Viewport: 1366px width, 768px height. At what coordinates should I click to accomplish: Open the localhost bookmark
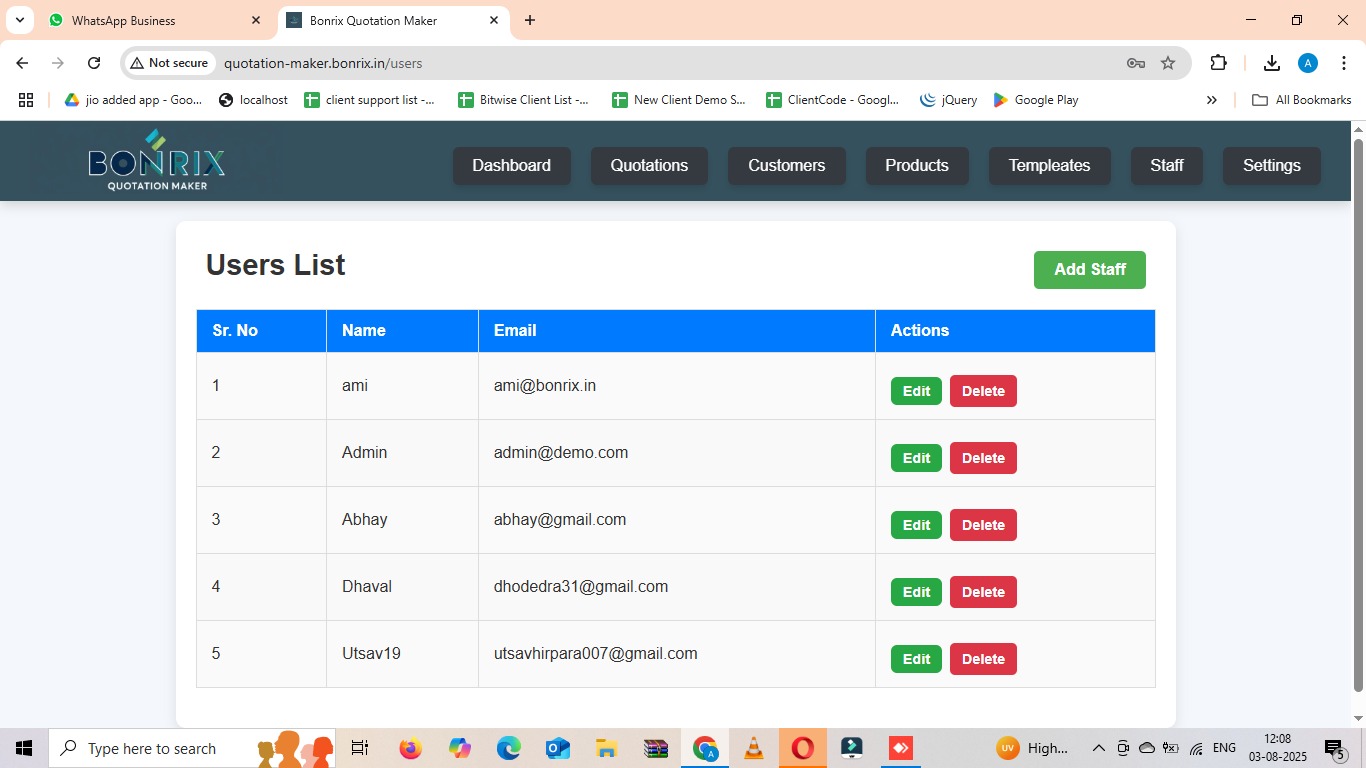click(253, 100)
